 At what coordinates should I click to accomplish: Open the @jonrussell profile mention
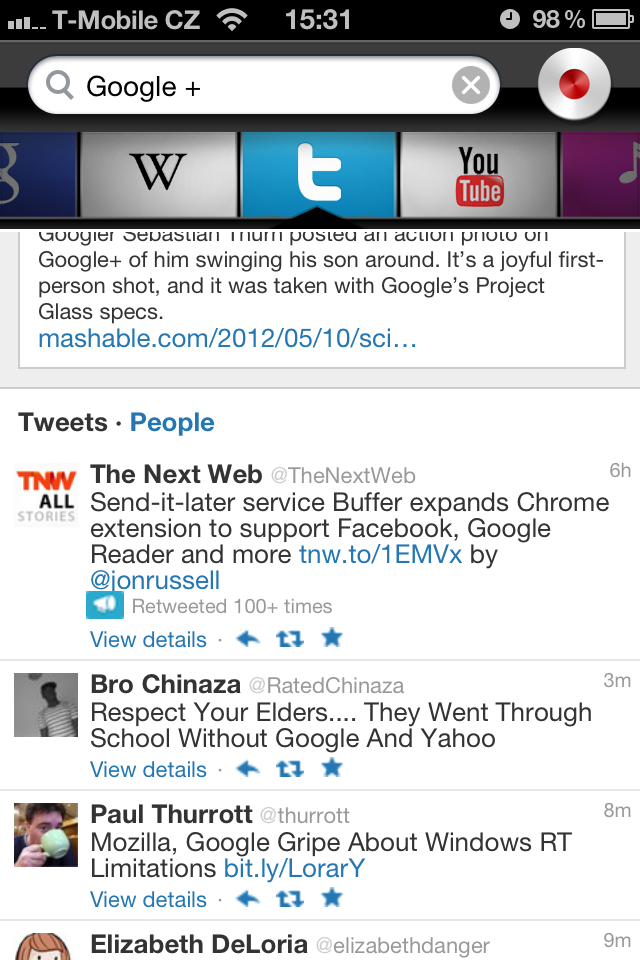click(155, 580)
